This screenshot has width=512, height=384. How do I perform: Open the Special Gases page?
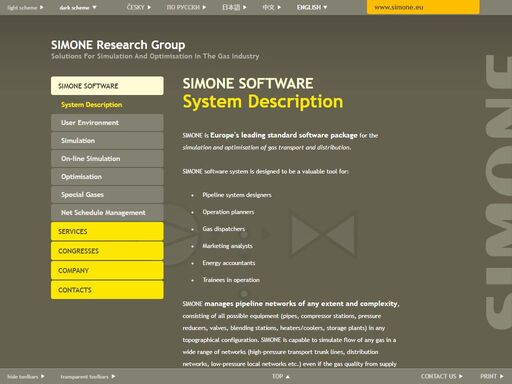(x=107, y=195)
